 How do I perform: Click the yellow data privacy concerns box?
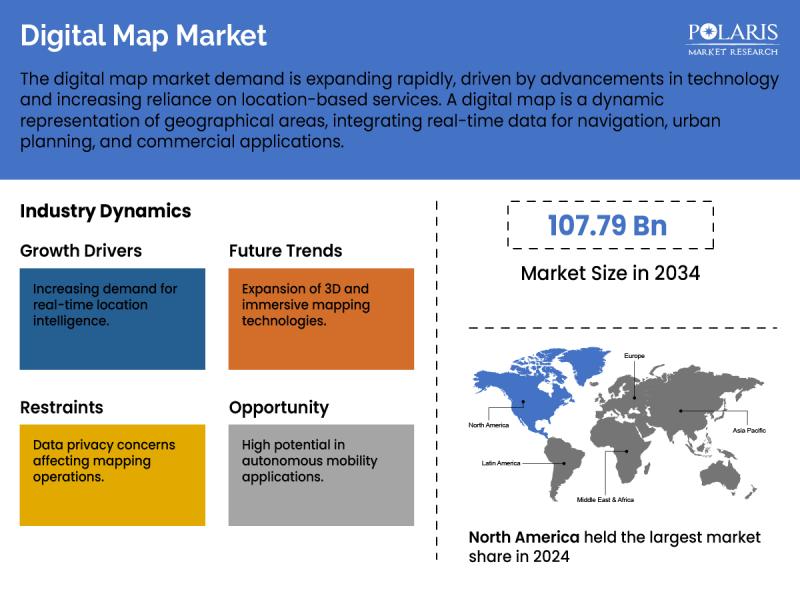click(112, 475)
